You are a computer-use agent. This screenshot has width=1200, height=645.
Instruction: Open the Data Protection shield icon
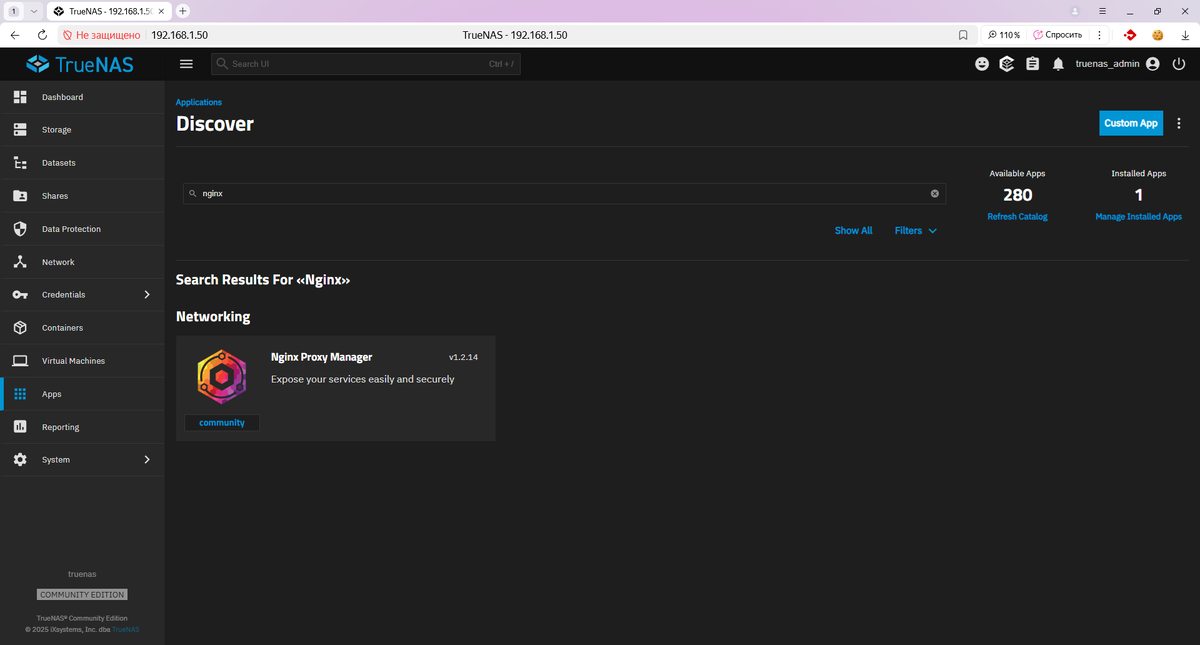tap(20, 229)
